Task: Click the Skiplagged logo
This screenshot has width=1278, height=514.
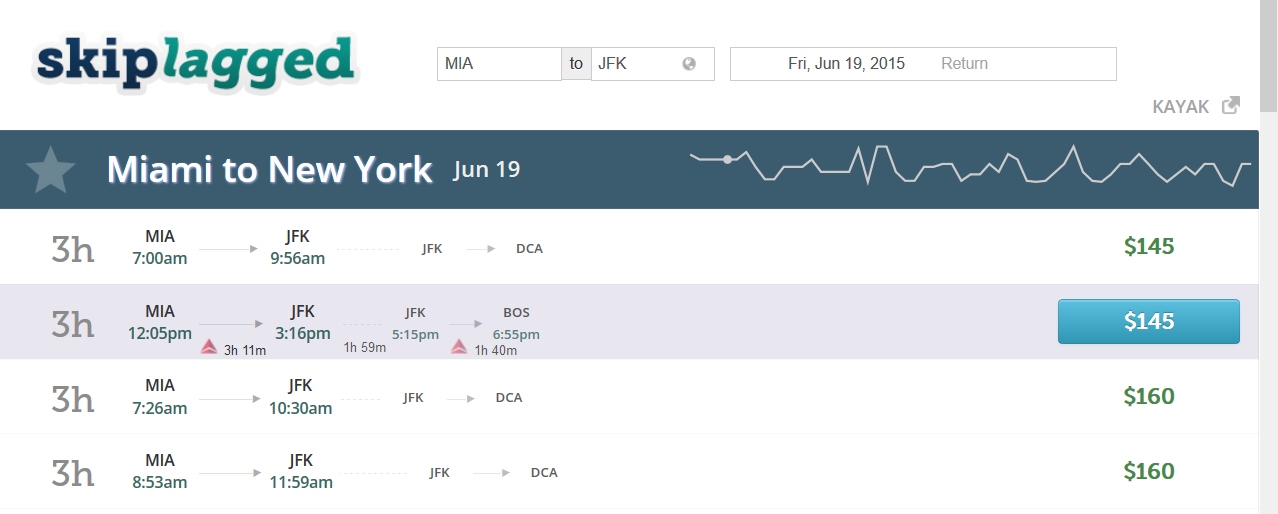Action: [x=194, y=63]
